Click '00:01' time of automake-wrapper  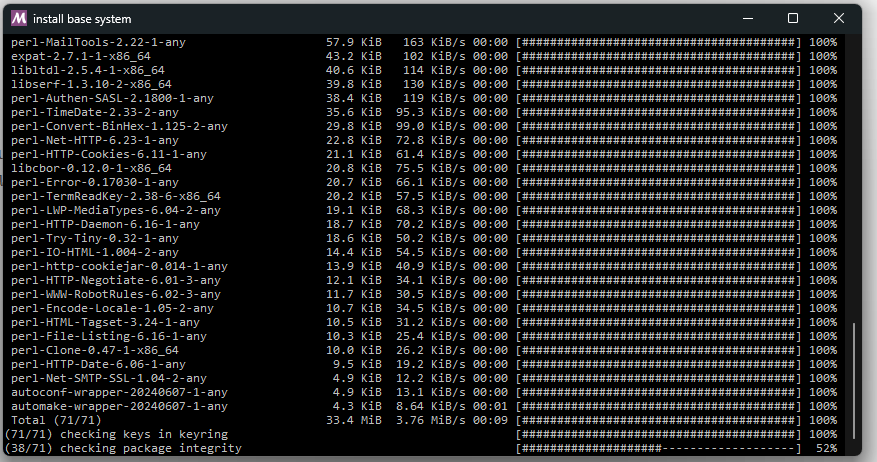pyautogui.click(x=491, y=406)
